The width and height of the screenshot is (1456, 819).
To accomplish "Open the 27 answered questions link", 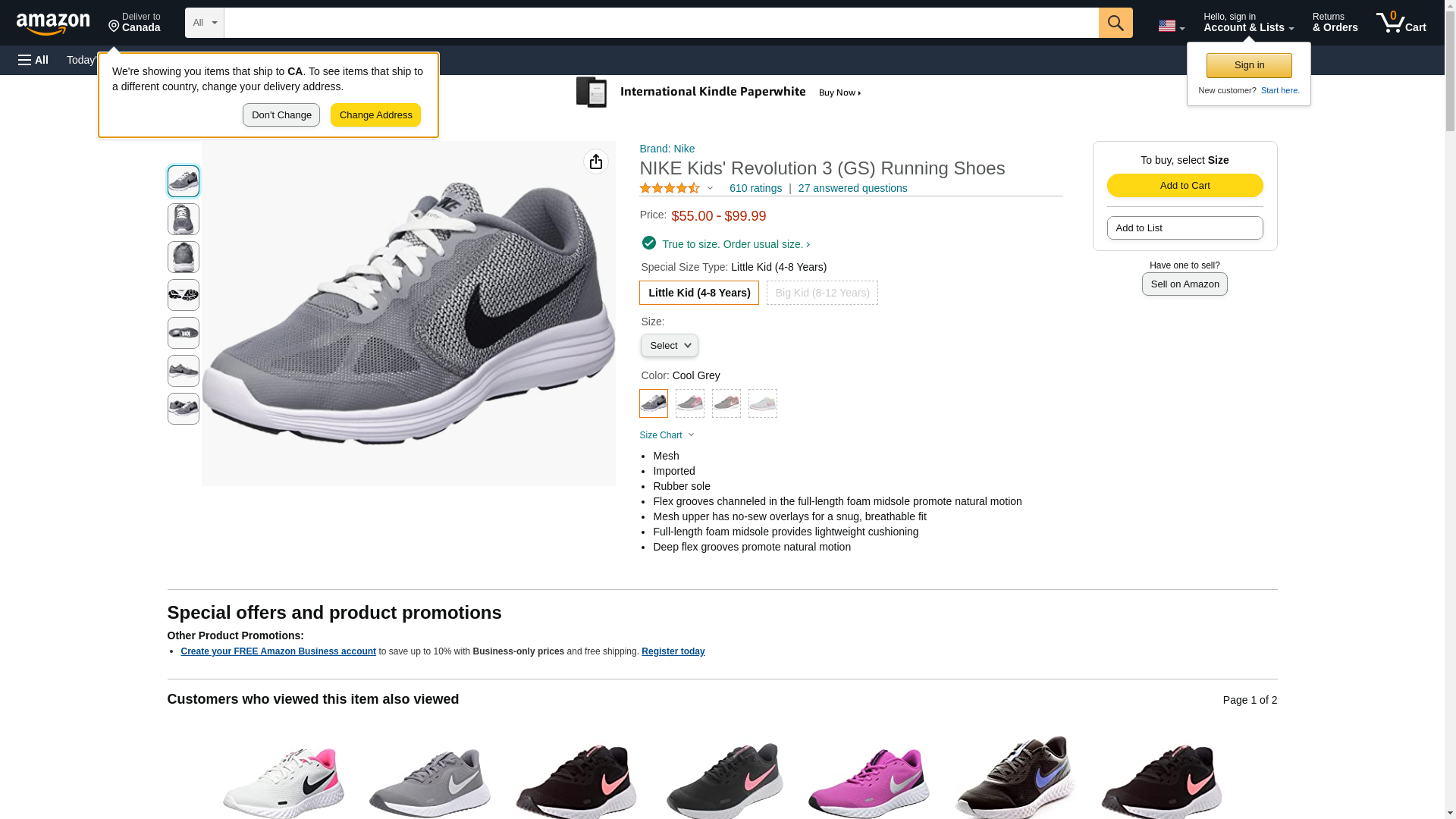I will click(852, 188).
